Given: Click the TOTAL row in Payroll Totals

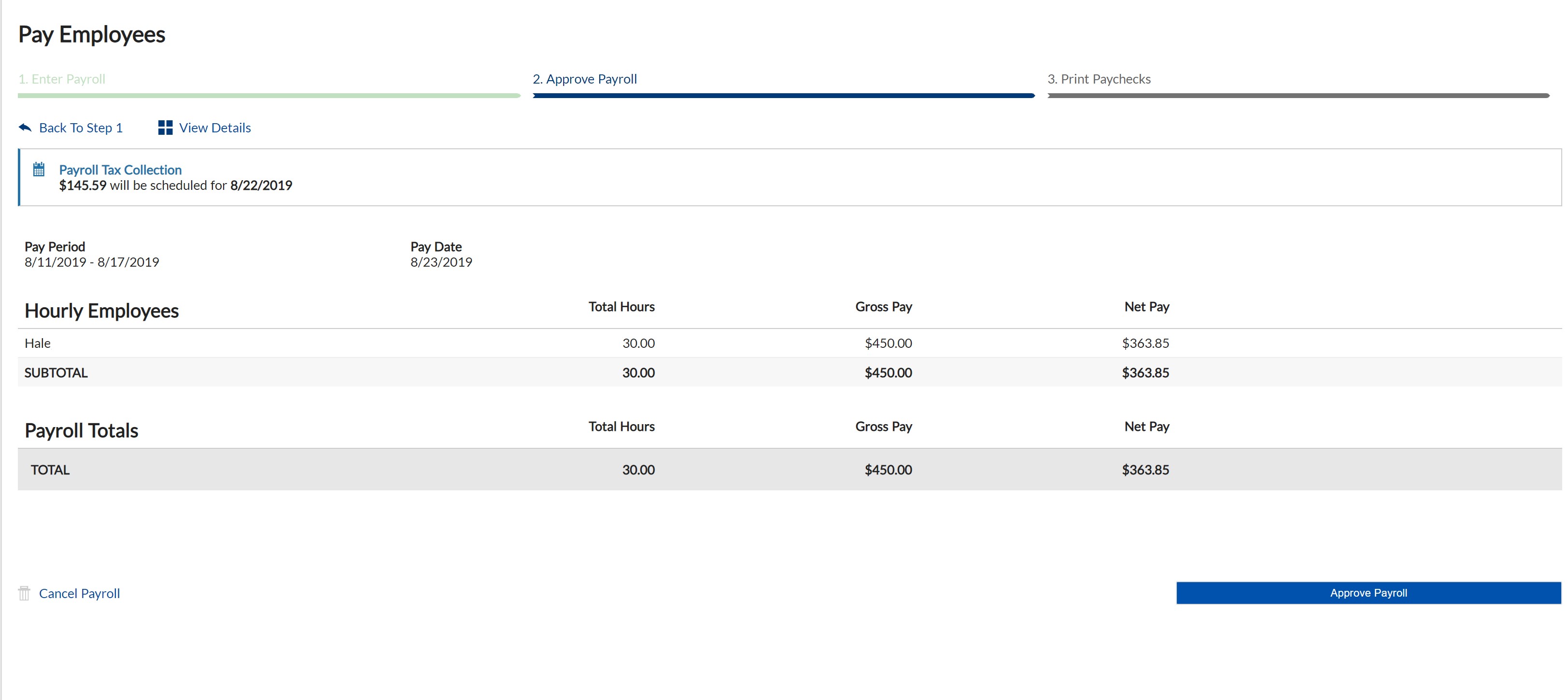Looking at the screenshot, I should point(50,470).
